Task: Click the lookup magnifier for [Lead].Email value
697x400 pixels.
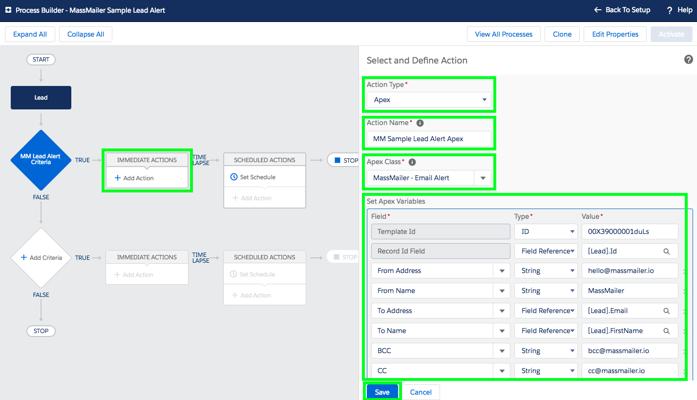Action: coord(666,311)
